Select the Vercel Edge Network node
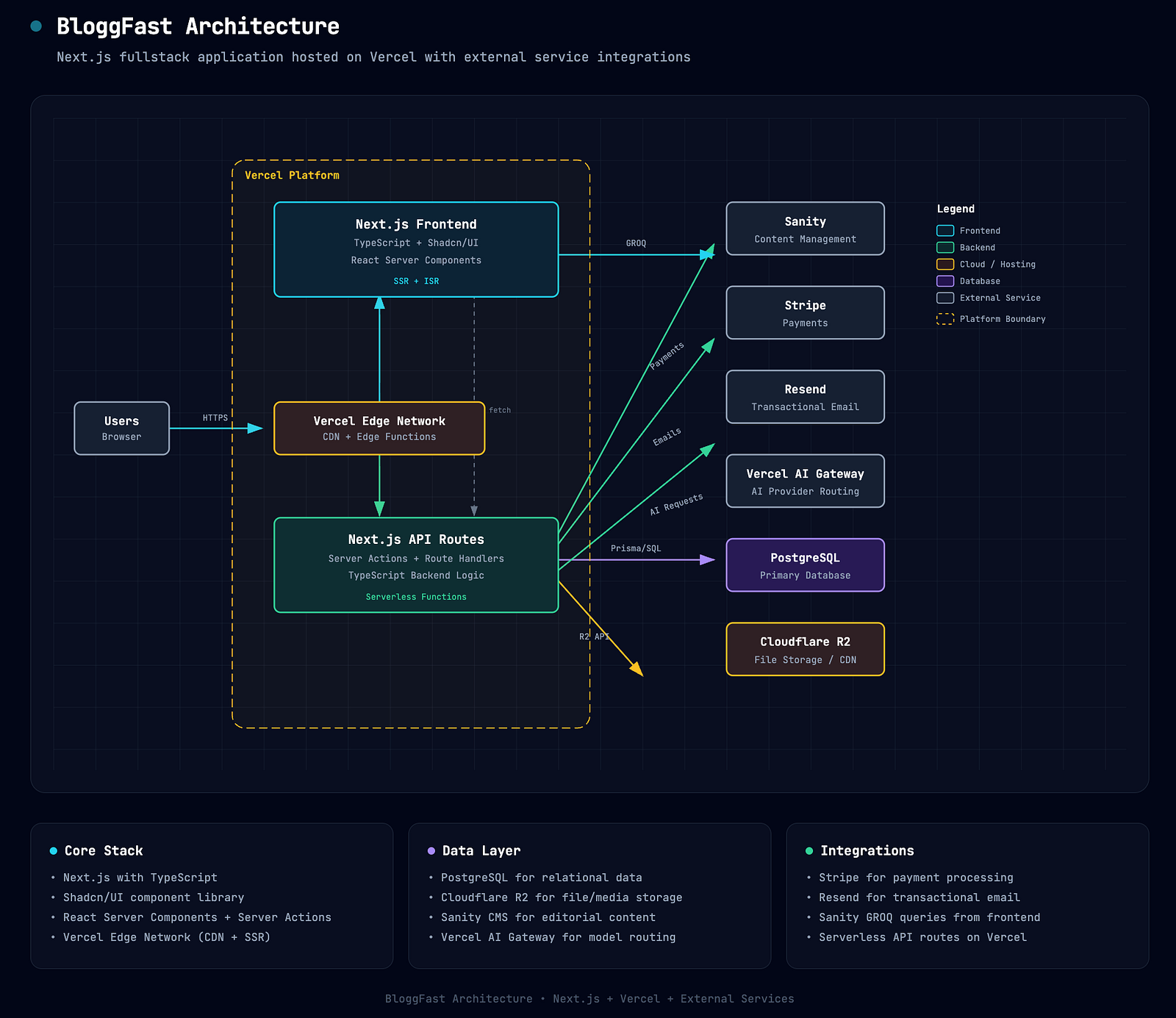This screenshot has height=1018, width=1176. click(379, 428)
